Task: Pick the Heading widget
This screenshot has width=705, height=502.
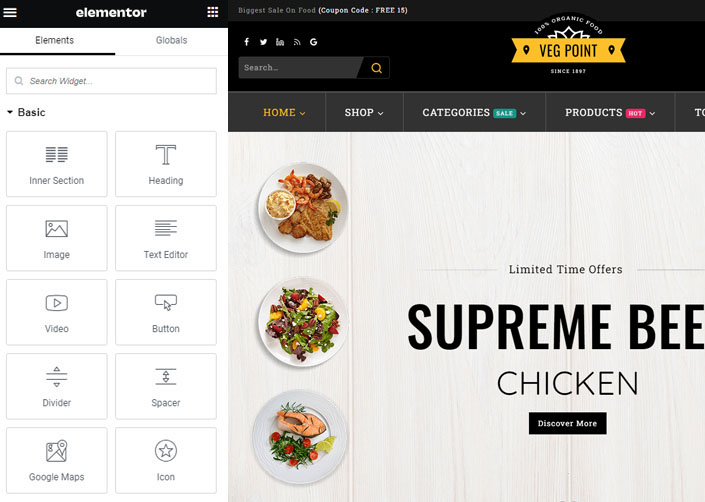Action: click(166, 164)
